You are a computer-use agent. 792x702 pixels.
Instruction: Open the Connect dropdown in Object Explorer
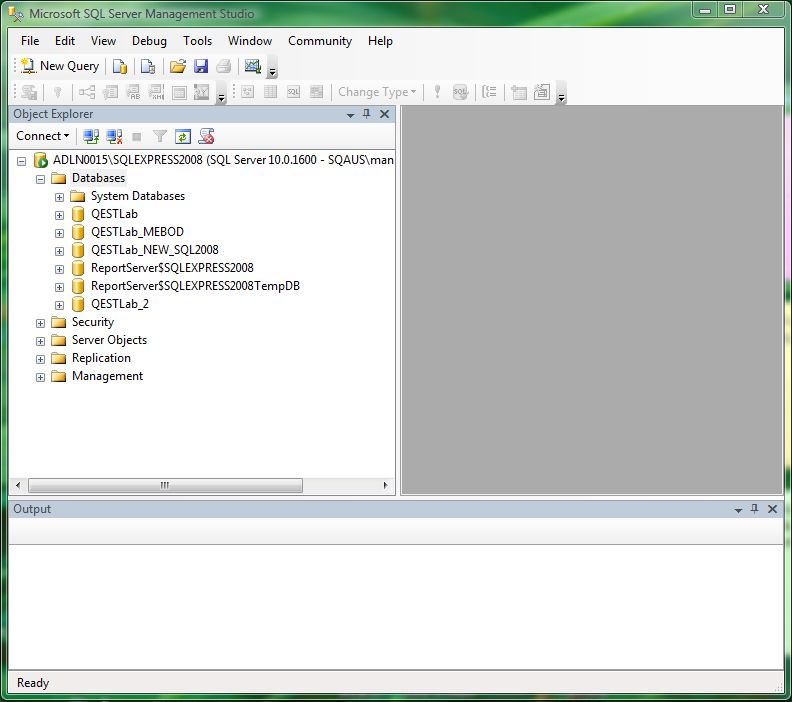pos(43,136)
